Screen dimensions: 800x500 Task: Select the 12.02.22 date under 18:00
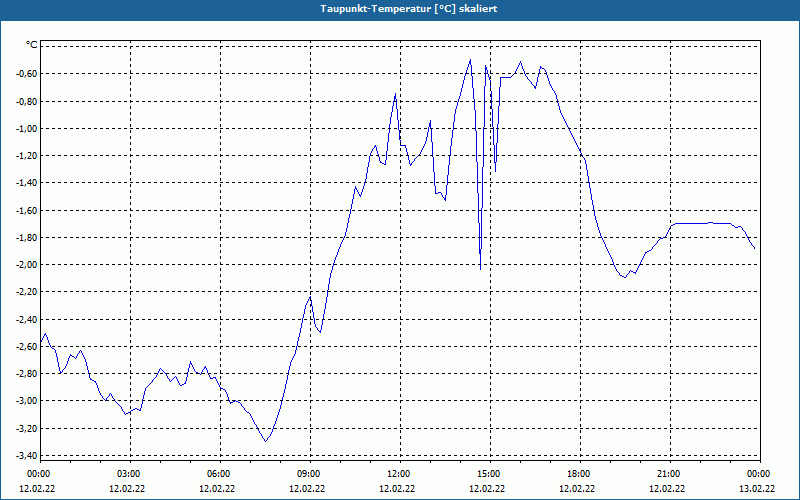pos(577,488)
